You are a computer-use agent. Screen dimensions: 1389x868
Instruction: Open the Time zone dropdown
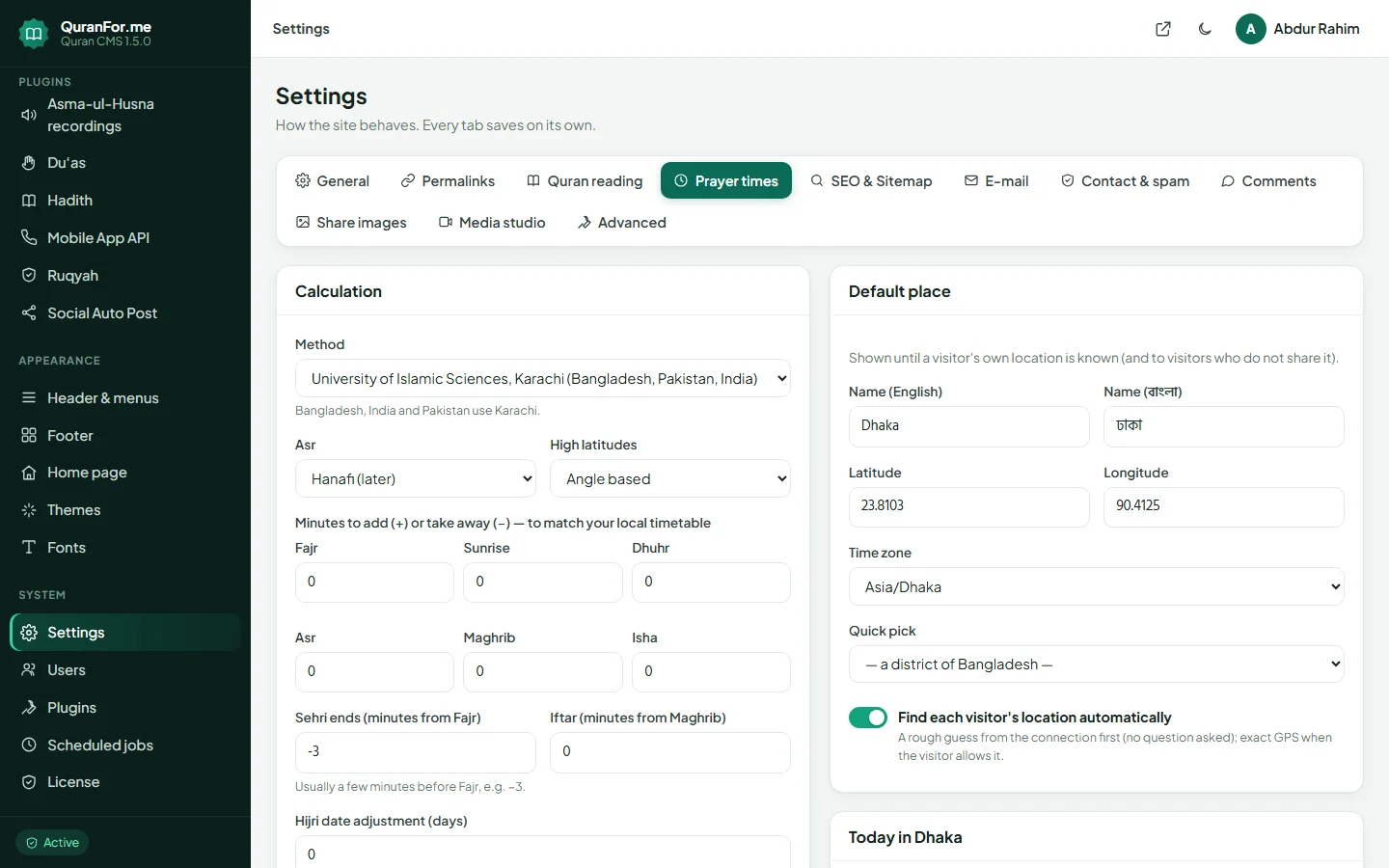tap(1097, 587)
